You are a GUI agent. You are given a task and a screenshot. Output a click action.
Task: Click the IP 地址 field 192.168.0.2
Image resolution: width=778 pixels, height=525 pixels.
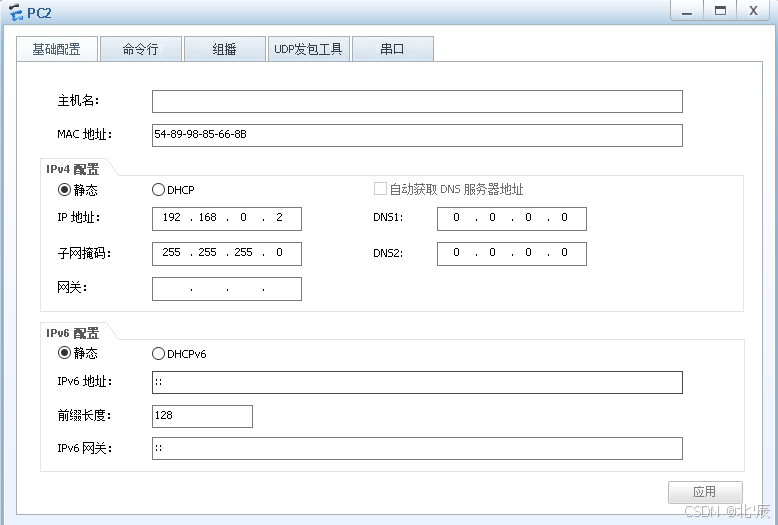tap(227, 218)
